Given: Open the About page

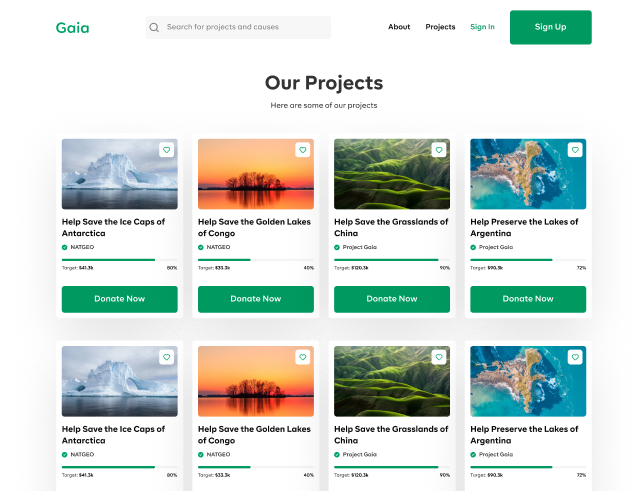Looking at the screenshot, I should [399, 27].
